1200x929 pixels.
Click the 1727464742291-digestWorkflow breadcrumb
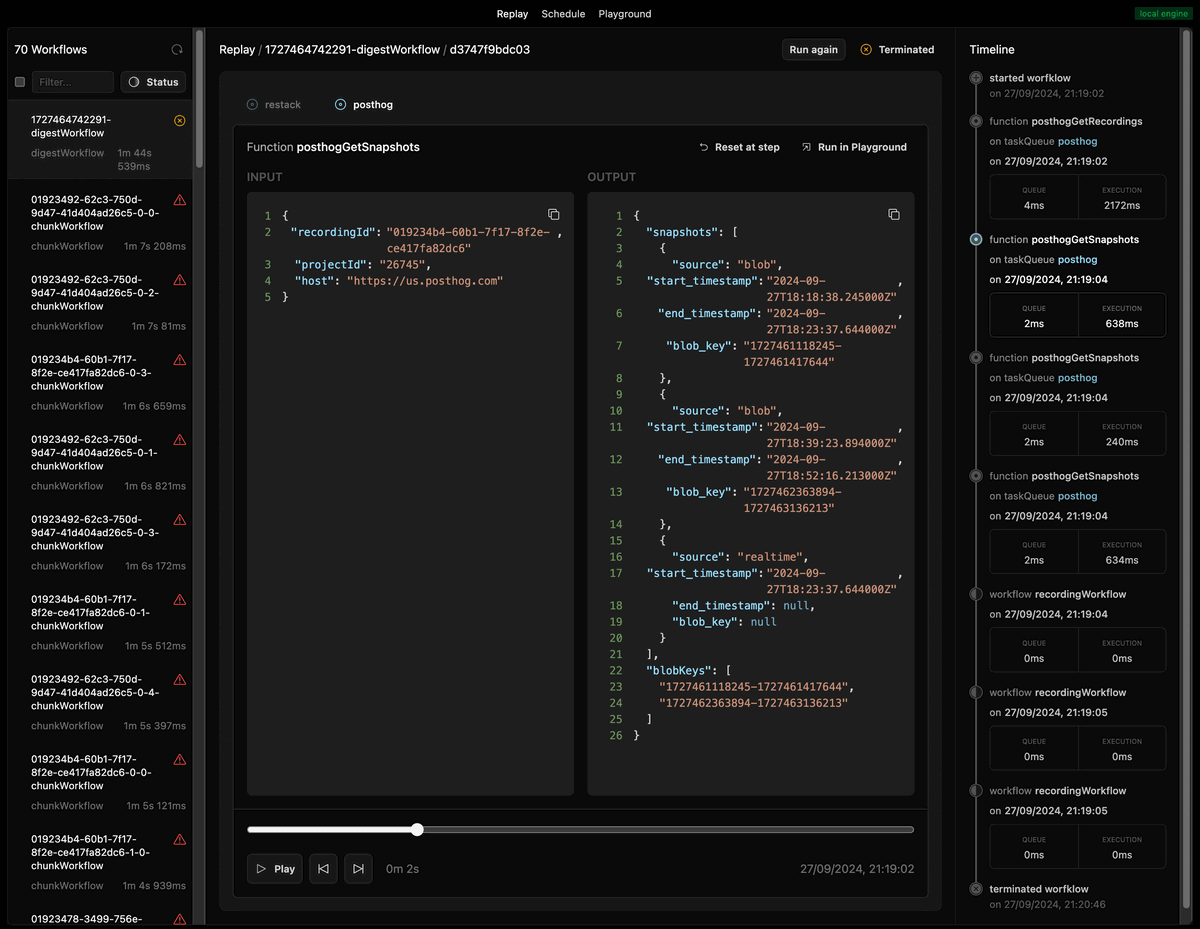(x=352, y=49)
